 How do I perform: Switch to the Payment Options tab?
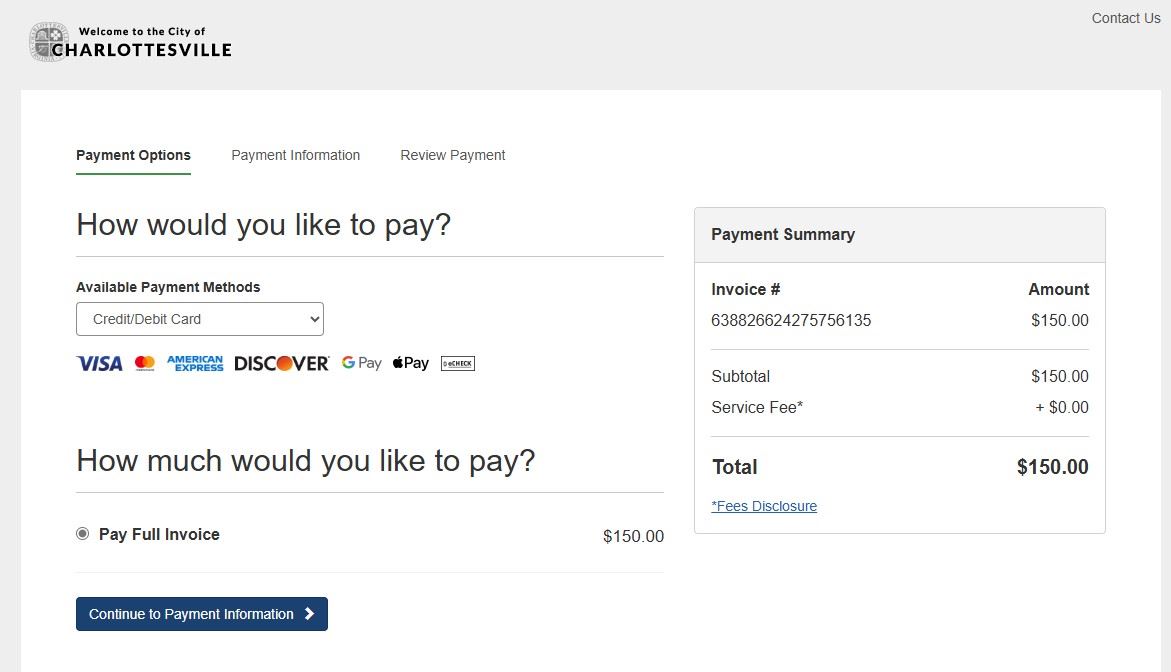tap(133, 155)
